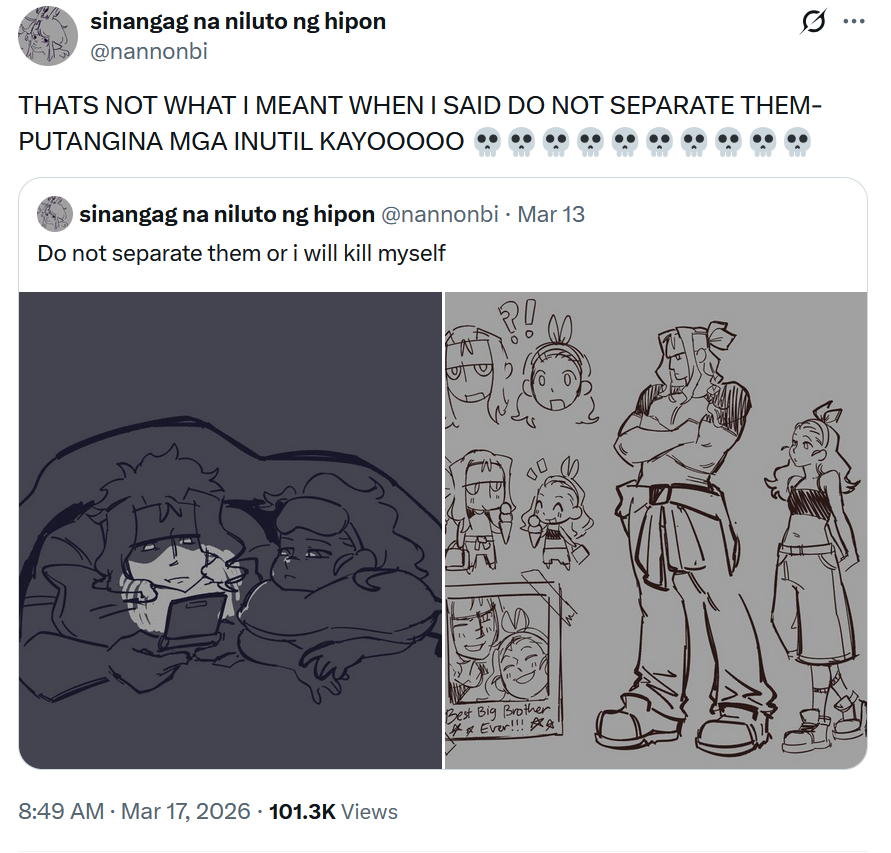
Task: Open the three-dot more options menu
Action: [853, 22]
